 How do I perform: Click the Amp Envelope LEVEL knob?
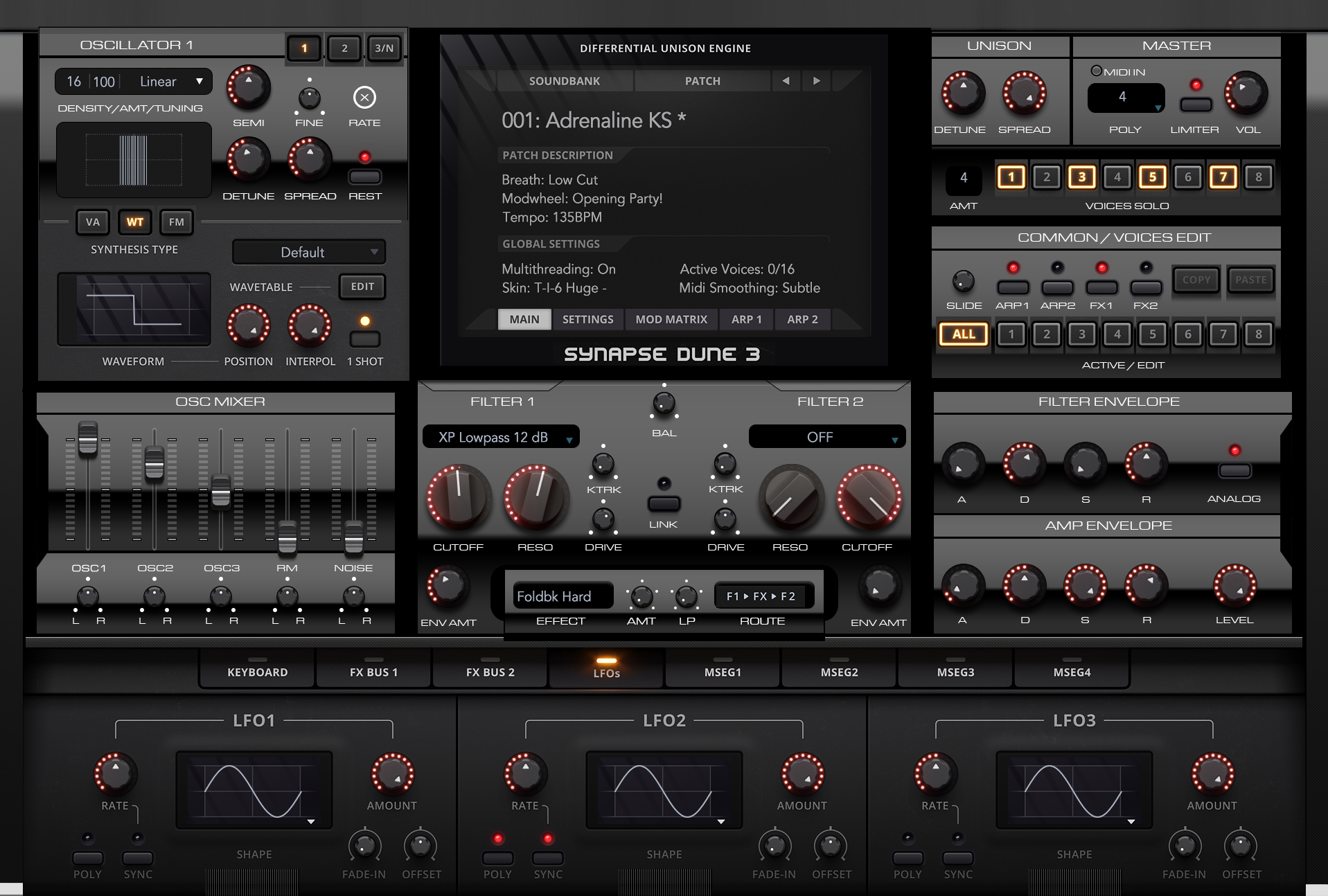[1234, 586]
